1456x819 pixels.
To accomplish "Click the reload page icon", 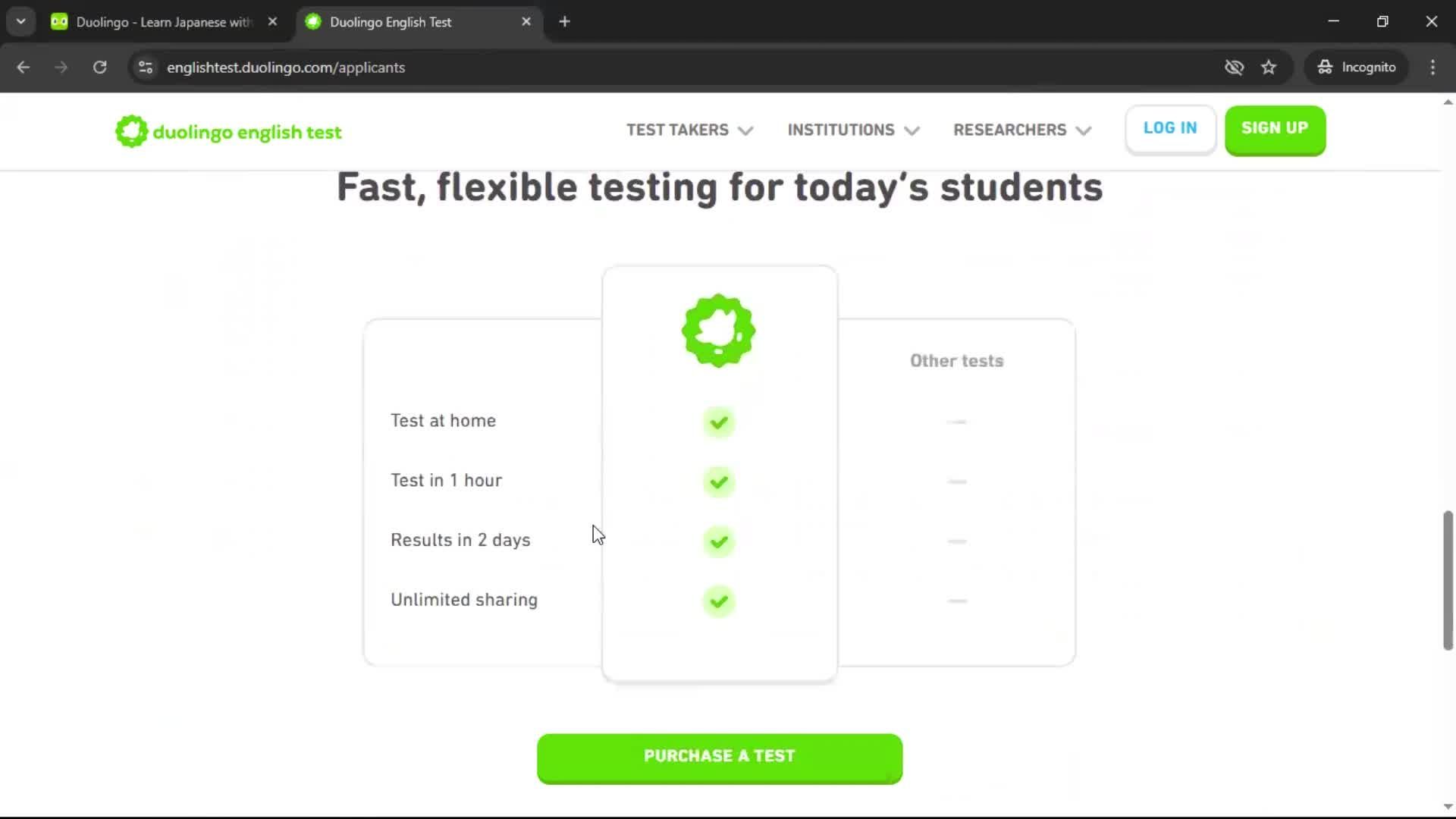I will coord(99,67).
